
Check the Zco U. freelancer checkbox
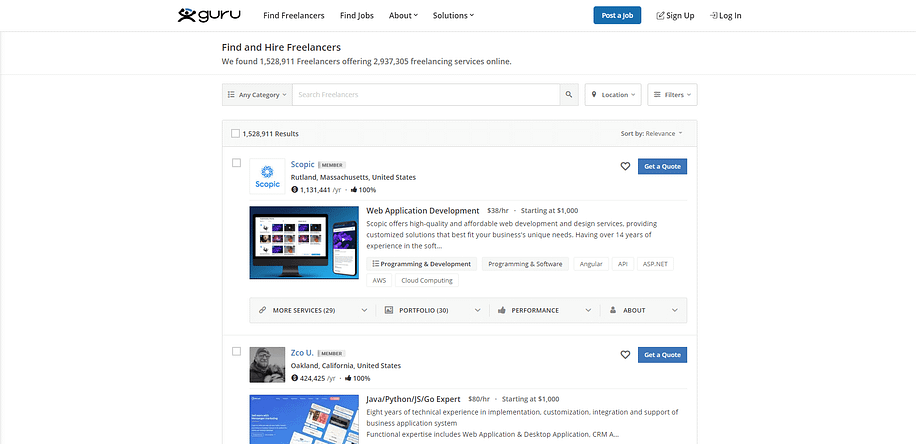[x=236, y=352]
